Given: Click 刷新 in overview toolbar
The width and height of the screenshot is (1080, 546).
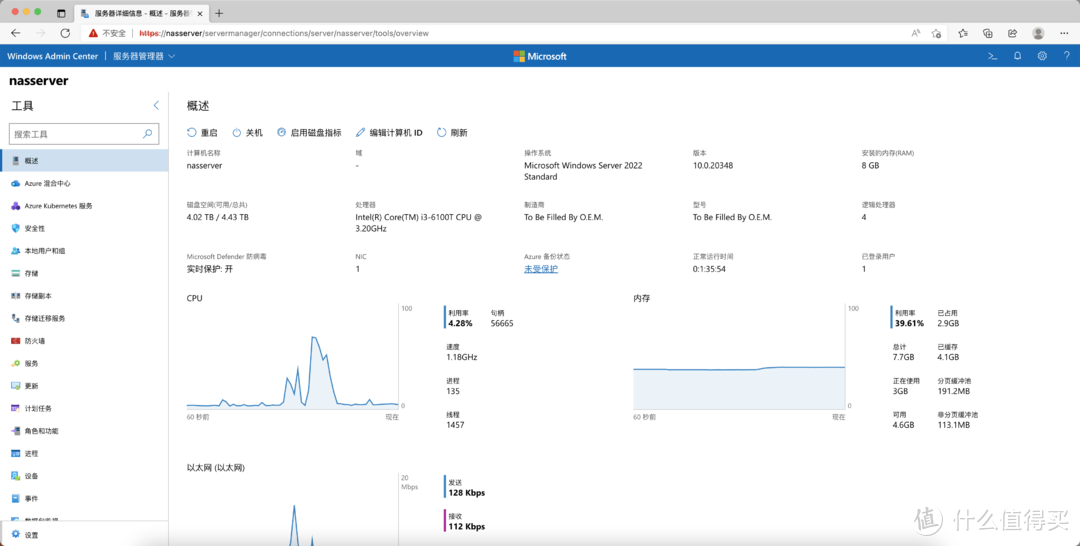Looking at the screenshot, I should coord(452,132).
